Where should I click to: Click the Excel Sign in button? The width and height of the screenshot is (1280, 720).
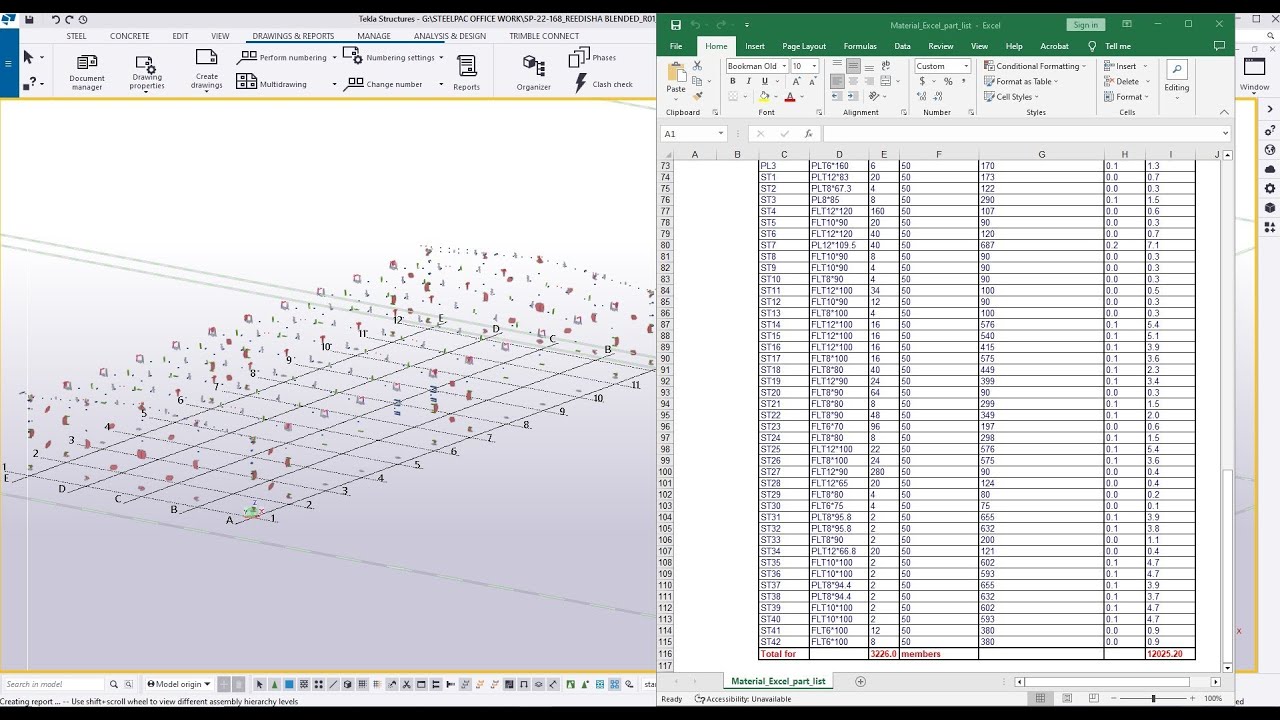pyautogui.click(x=1086, y=24)
